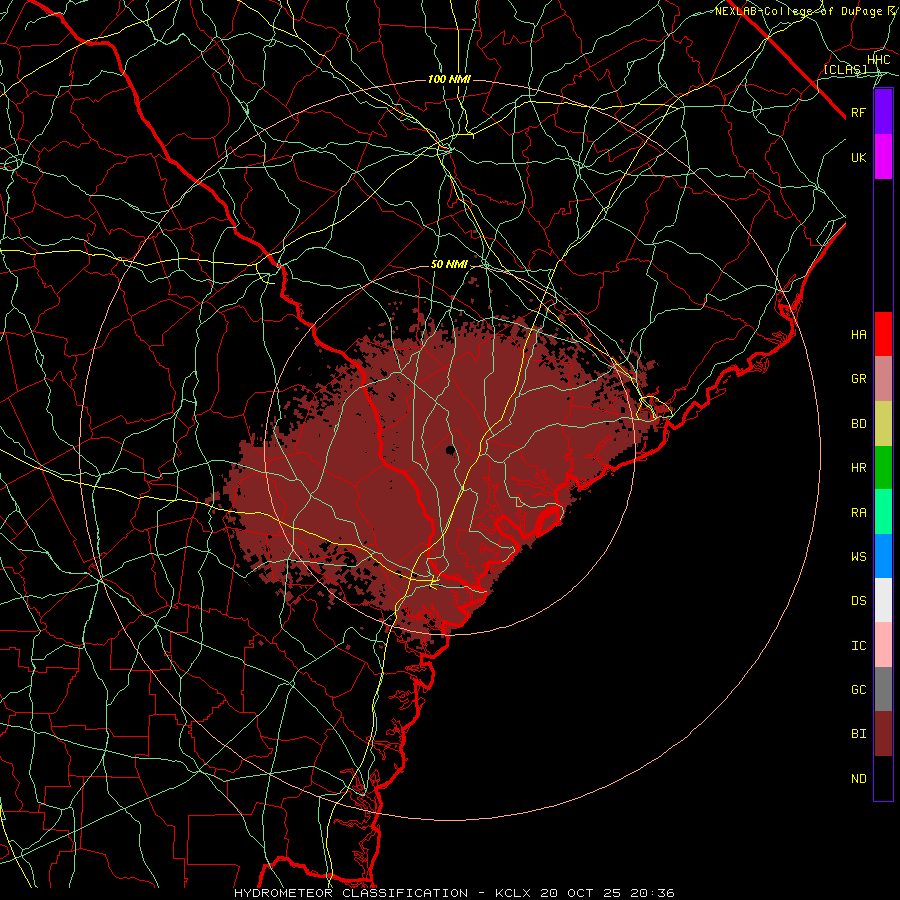Click the GR legend label
The height and width of the screenshot is (900, 900).
tap(859, 379)
